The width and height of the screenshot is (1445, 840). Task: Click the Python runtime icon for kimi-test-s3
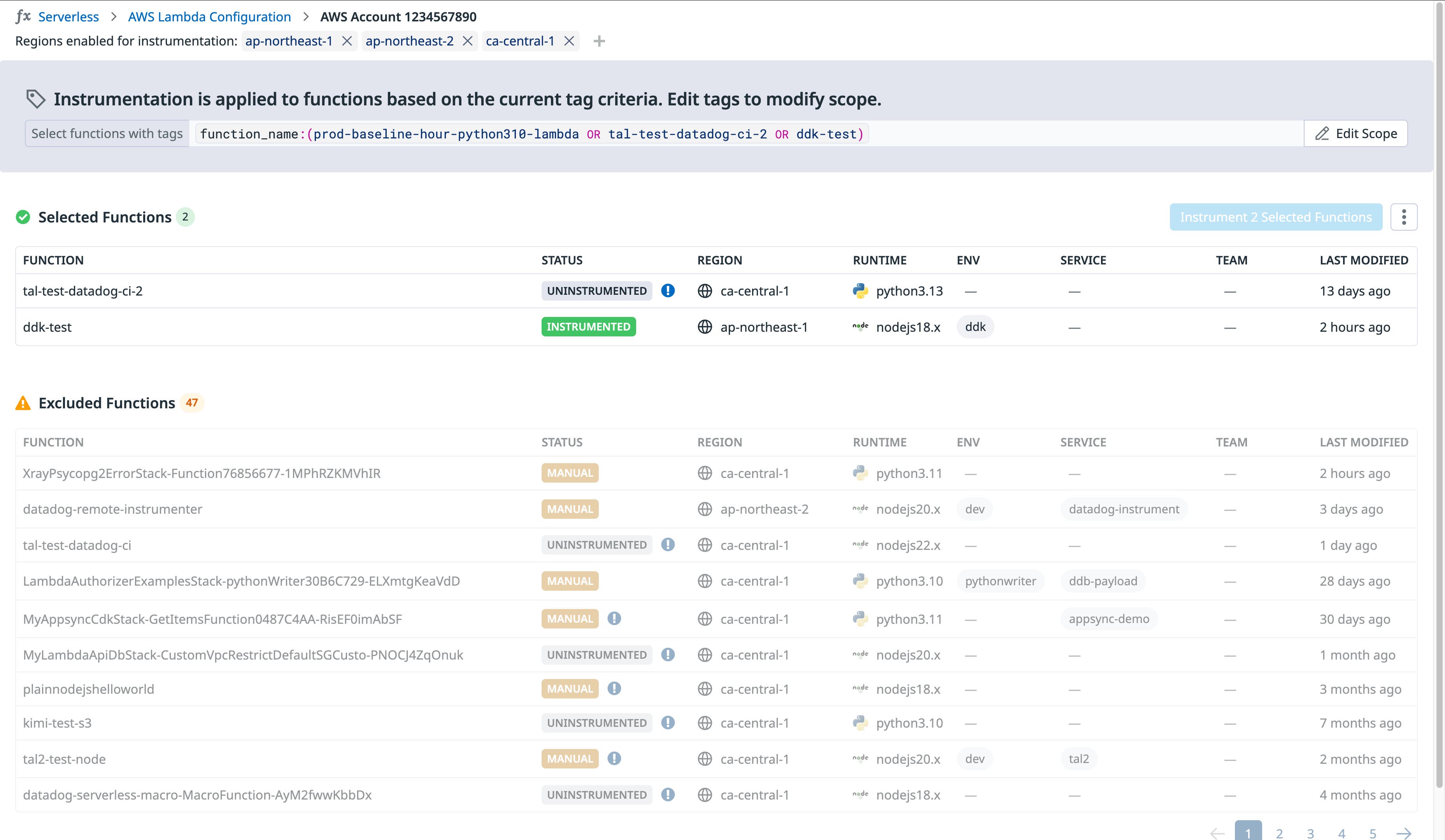click(860, 723)
